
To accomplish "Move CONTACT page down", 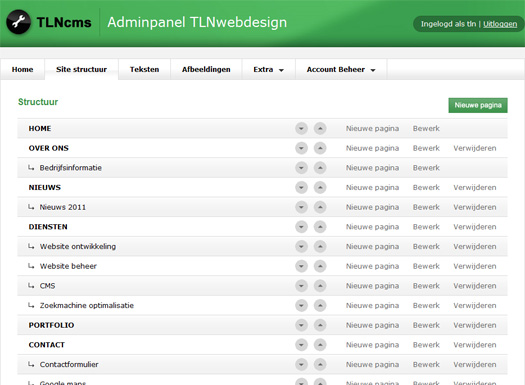I will tap(301, 345).
